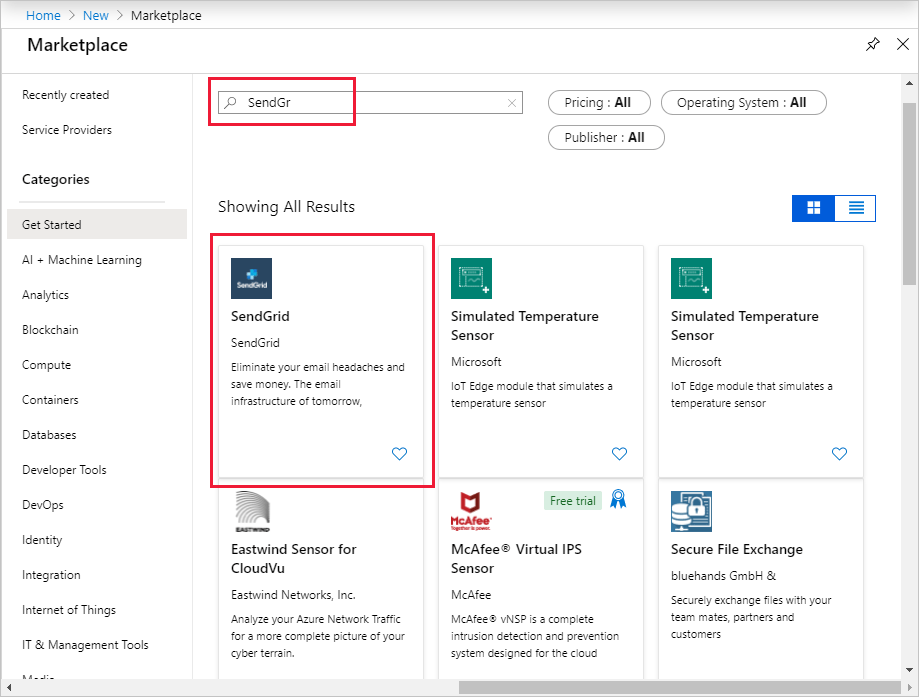
Task: Select the Blockchain category
Action: 50,330
